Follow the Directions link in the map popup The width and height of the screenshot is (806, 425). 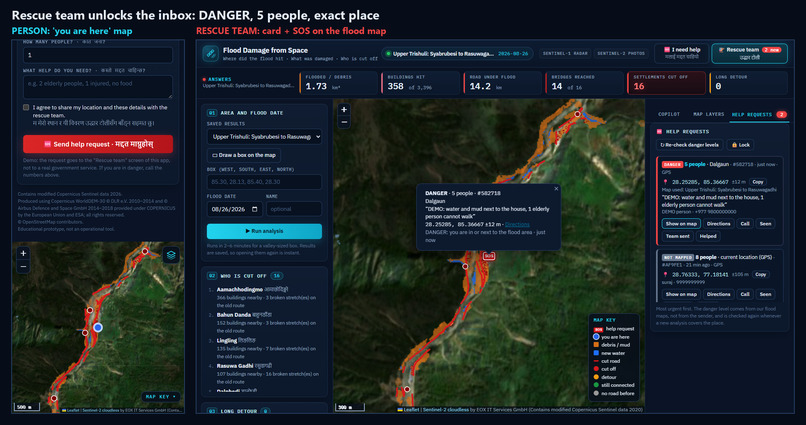[517, 225]
